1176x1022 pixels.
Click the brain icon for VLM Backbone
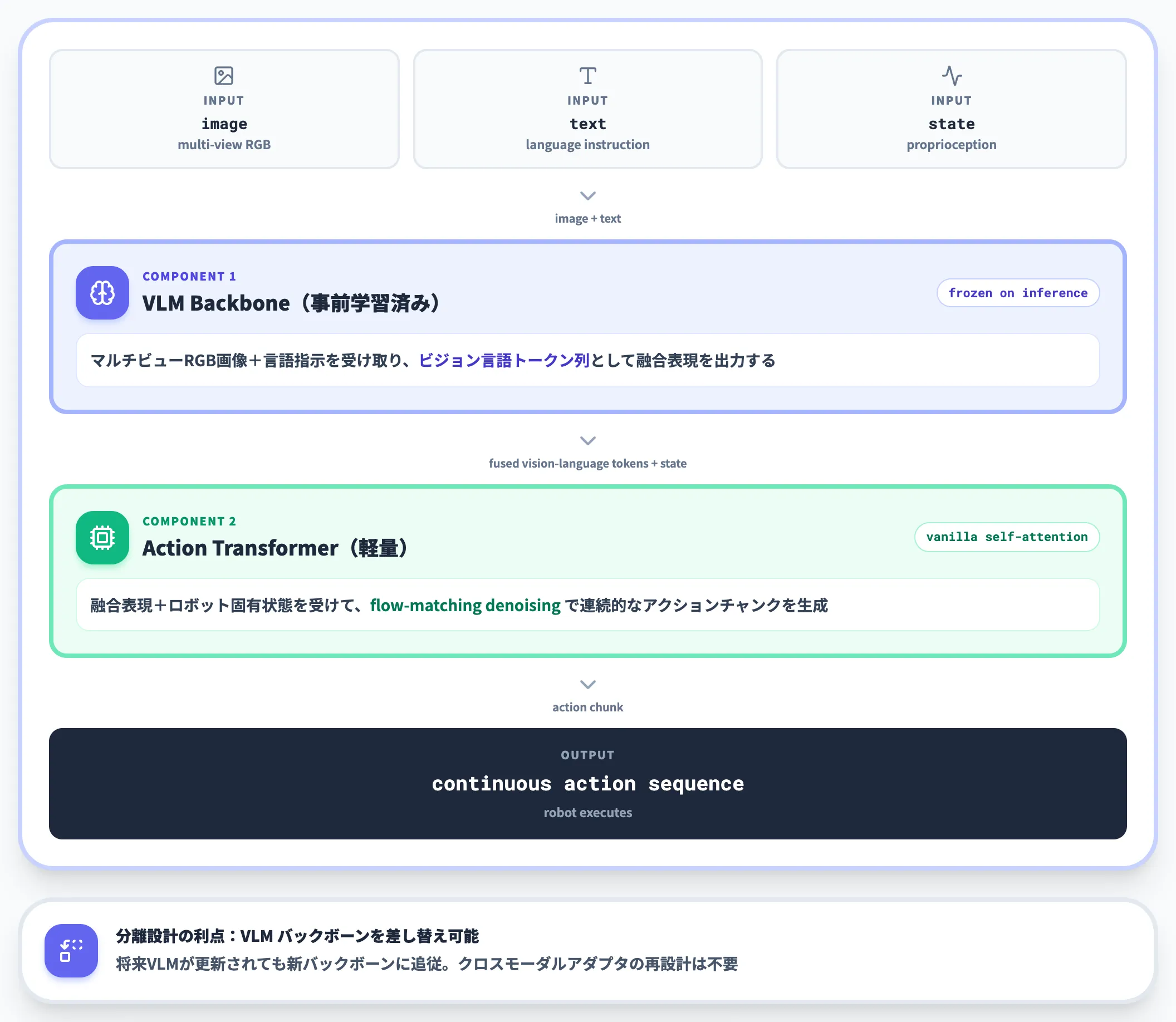[x=102, y=293]
